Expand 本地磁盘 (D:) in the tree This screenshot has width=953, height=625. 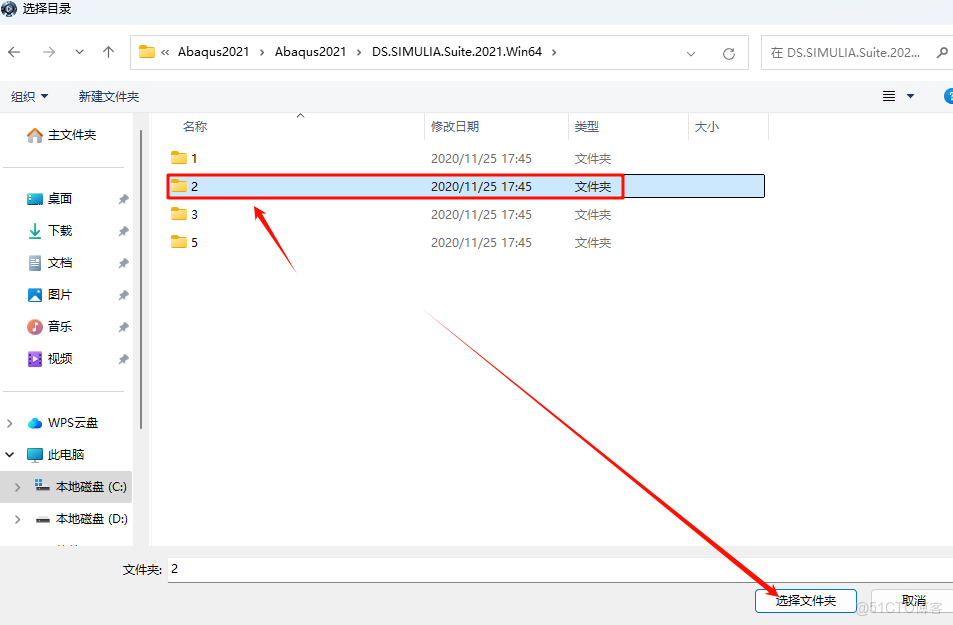pos(19,518)
